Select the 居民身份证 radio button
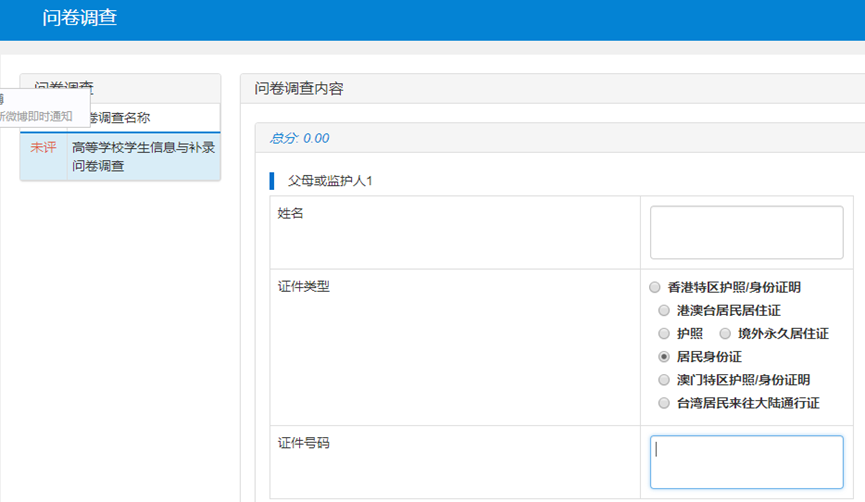 tap(664, 357)
